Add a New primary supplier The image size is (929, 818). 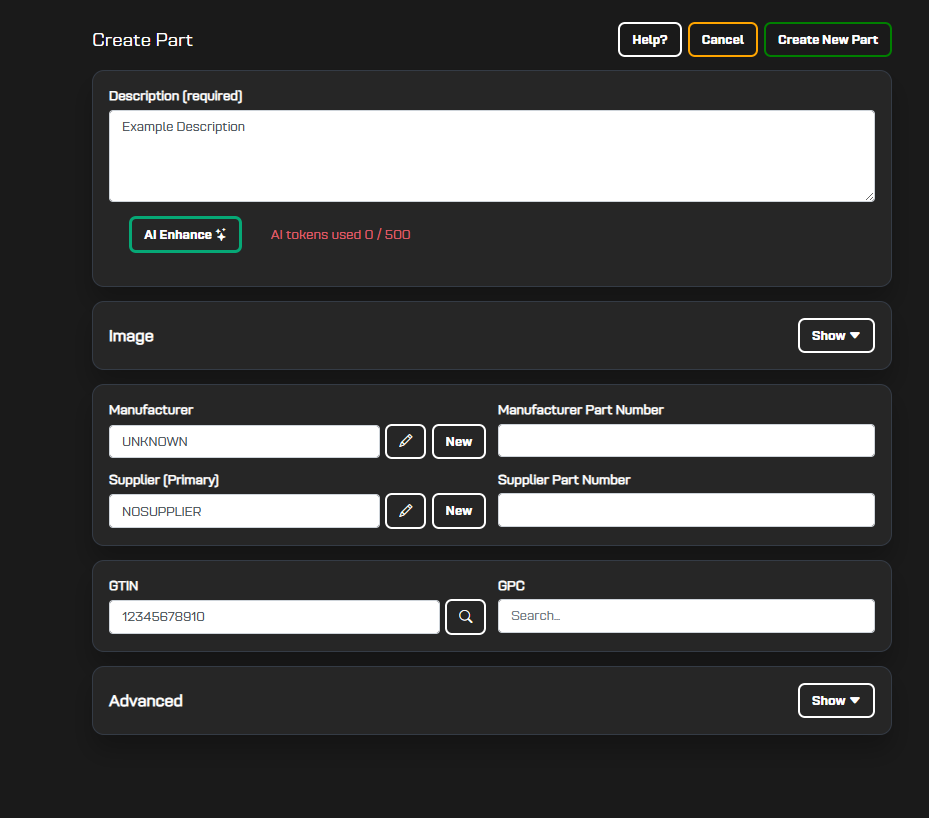459,511
